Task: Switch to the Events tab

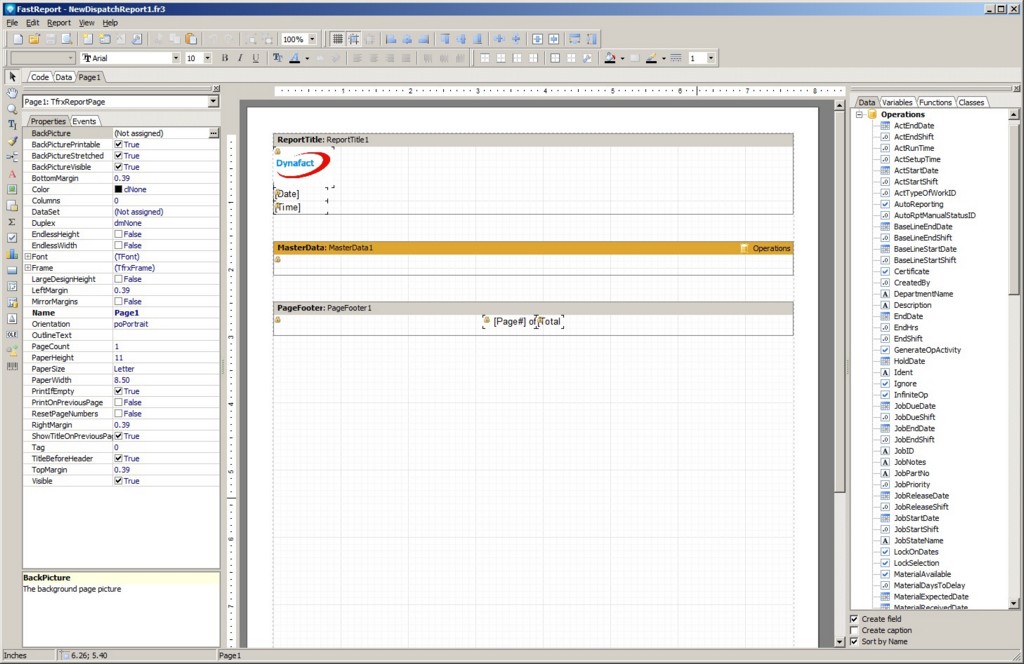Action: pos(84,121)
